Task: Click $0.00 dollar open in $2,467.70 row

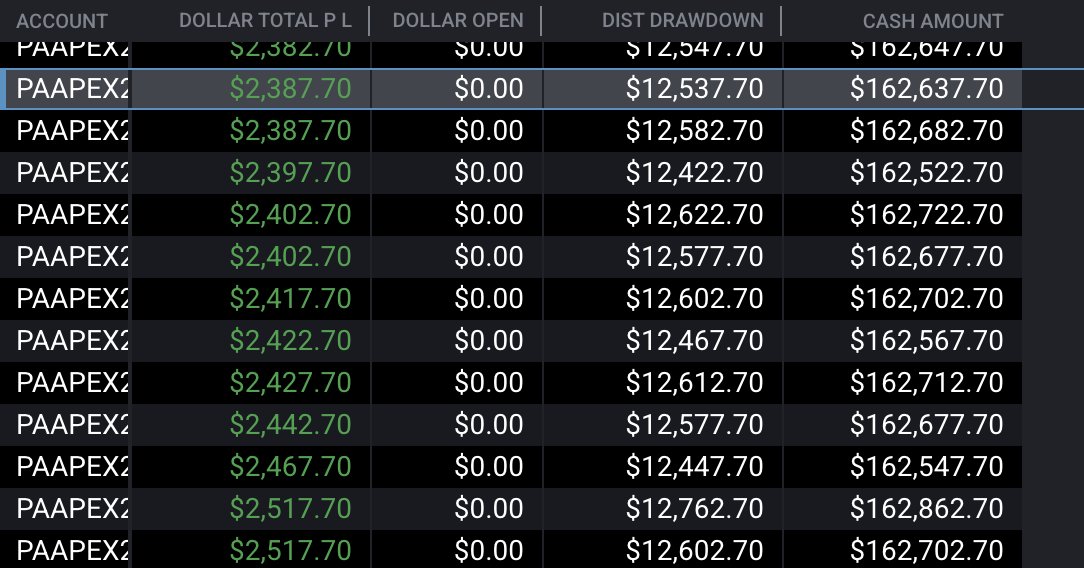Action: [x=489, y=466]
